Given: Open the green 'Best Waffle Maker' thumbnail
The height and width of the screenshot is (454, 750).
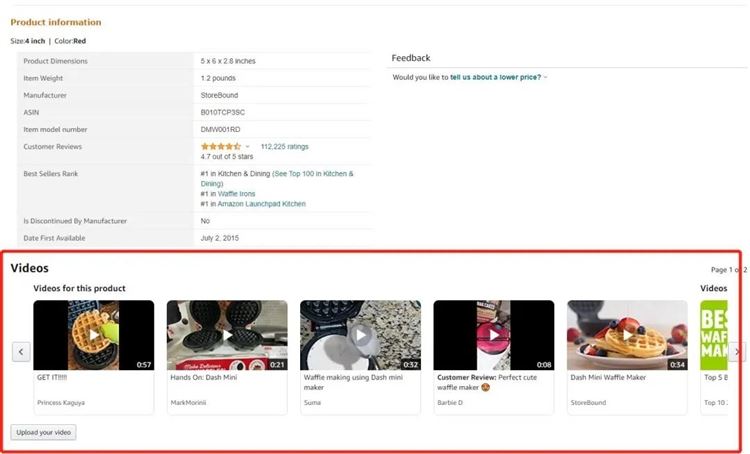Looking at the screenshot, I should (714, 335).
